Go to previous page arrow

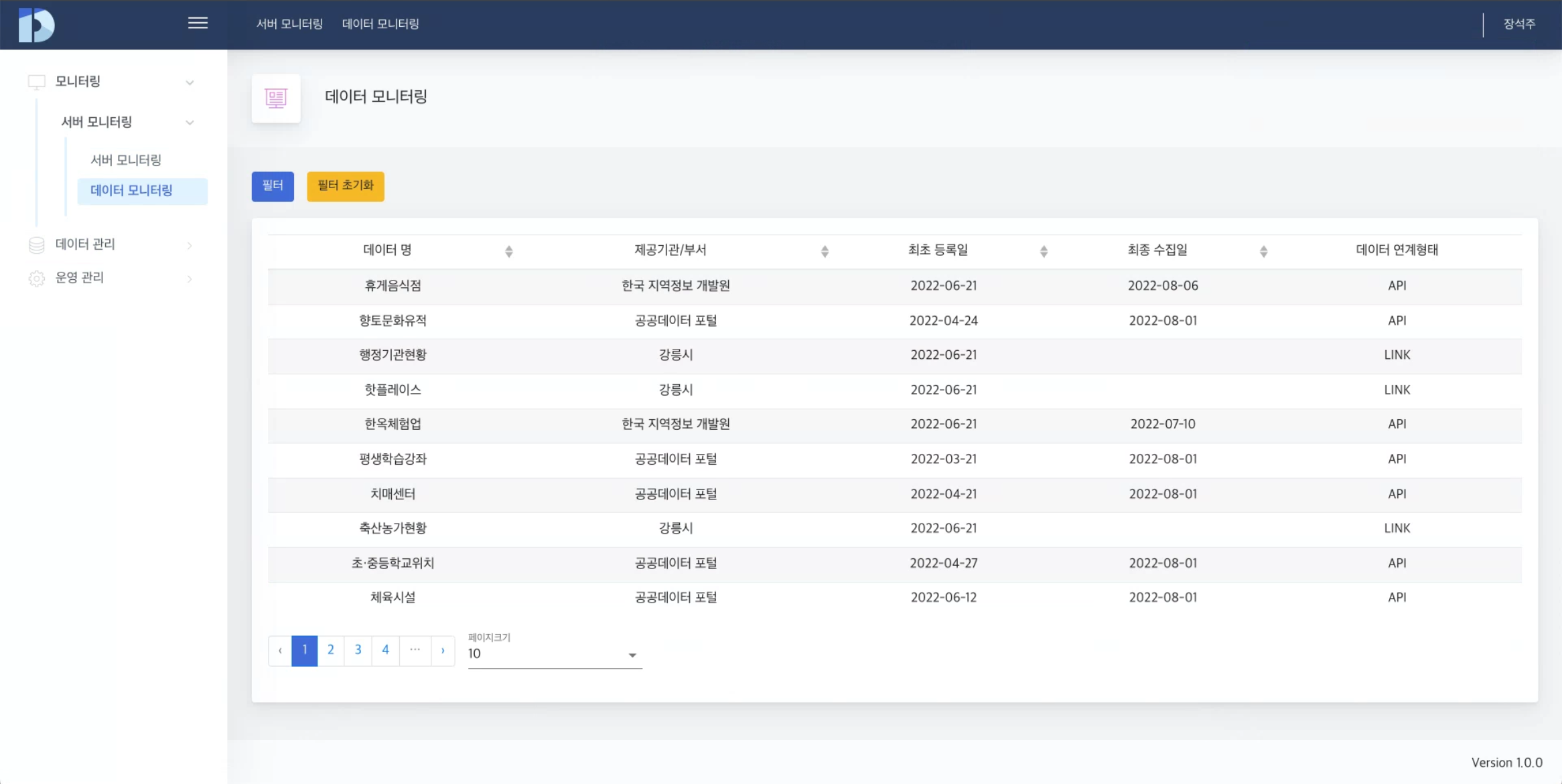click(280, 650)
